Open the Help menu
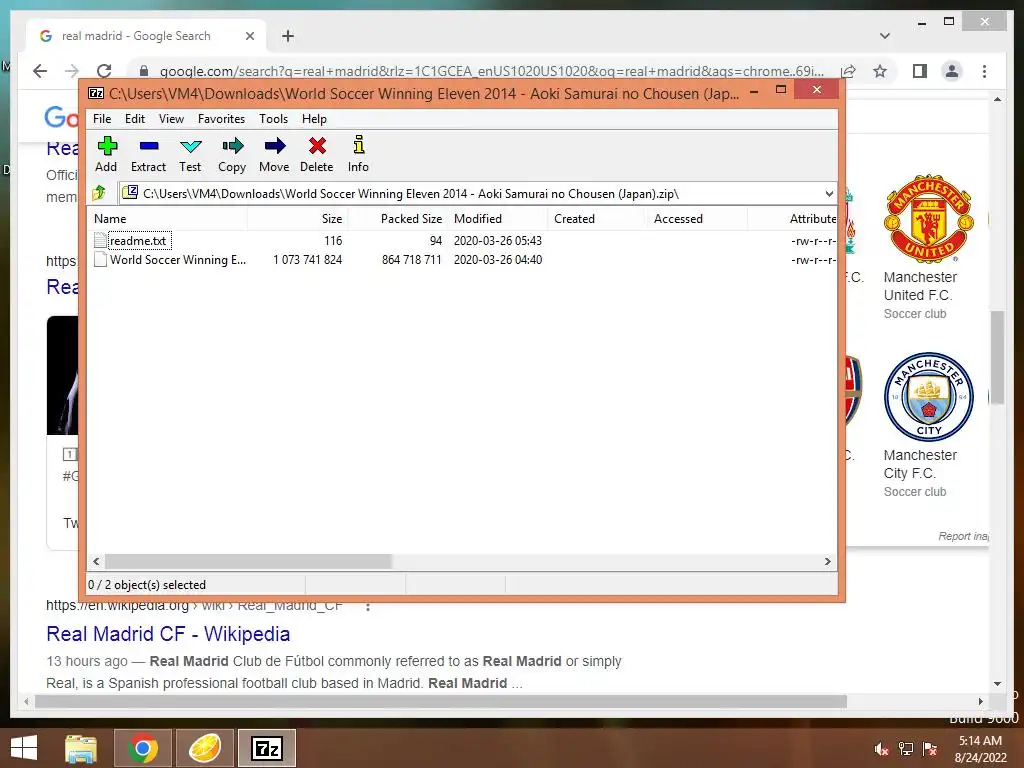Image resolution: width=1024 pixels, height=768 pixels. 314,119
